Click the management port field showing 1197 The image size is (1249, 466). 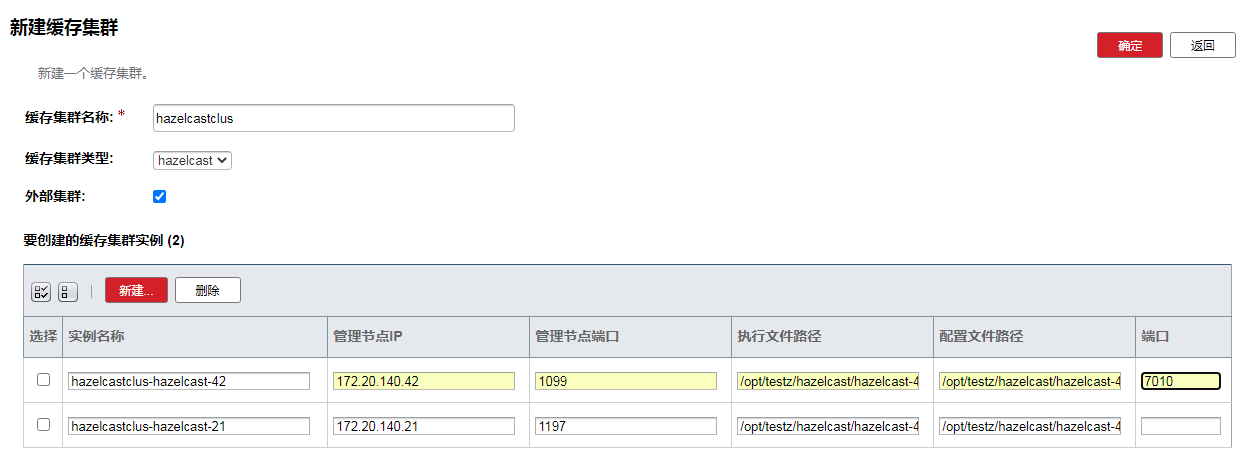(625, 426)
